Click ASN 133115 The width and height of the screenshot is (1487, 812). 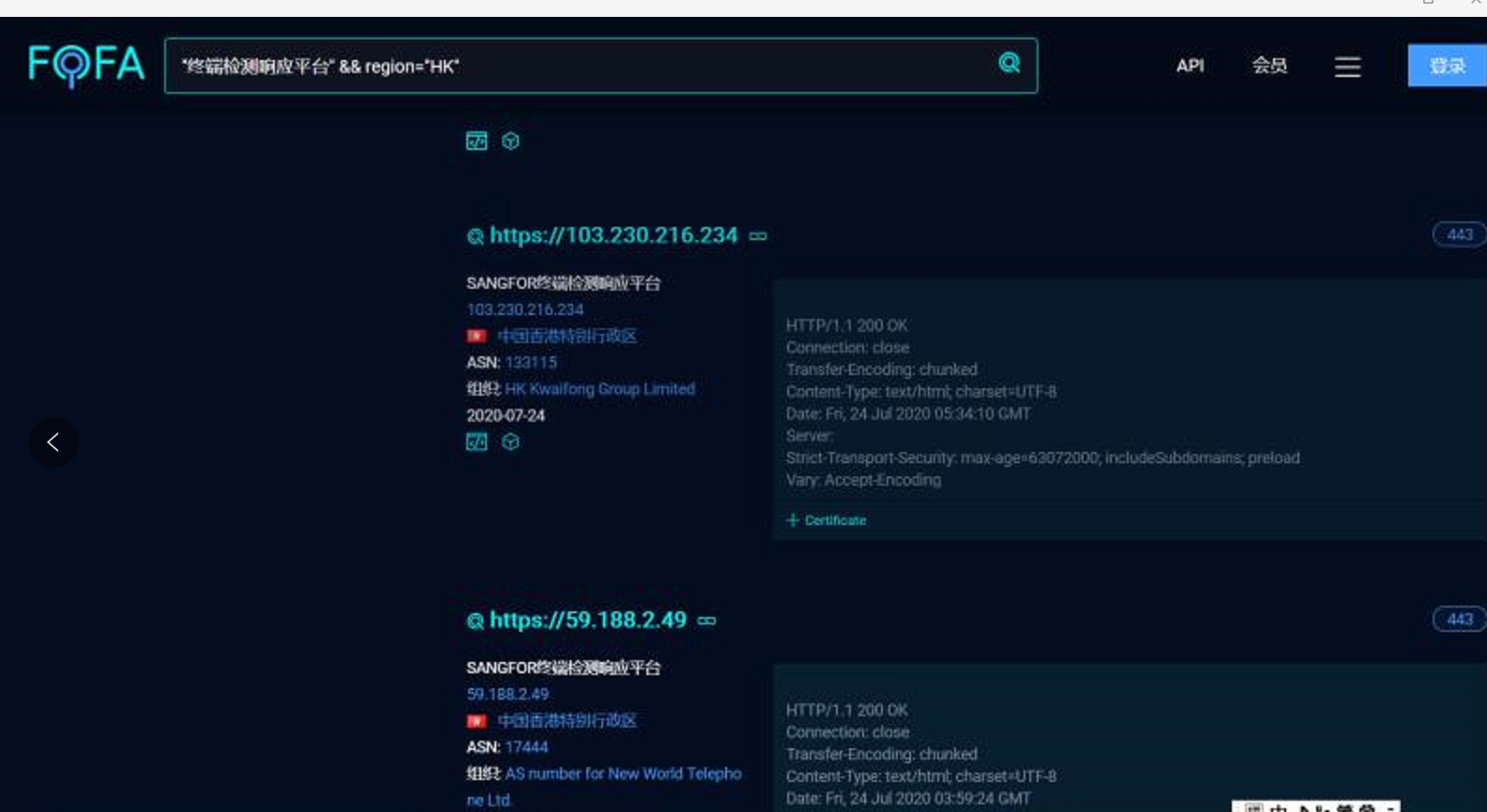[531, 362]
